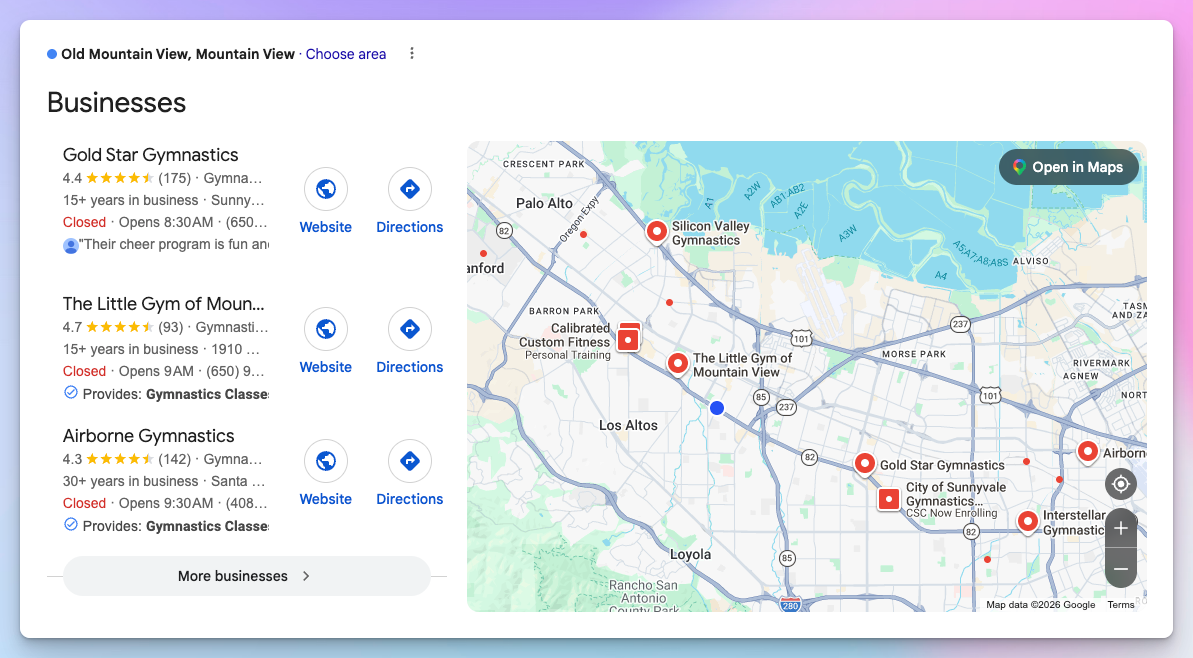Click Los Altos label on map
The height and width of the screenshot is (658, 1193).
pyautogui.click(x=628, y=425)
